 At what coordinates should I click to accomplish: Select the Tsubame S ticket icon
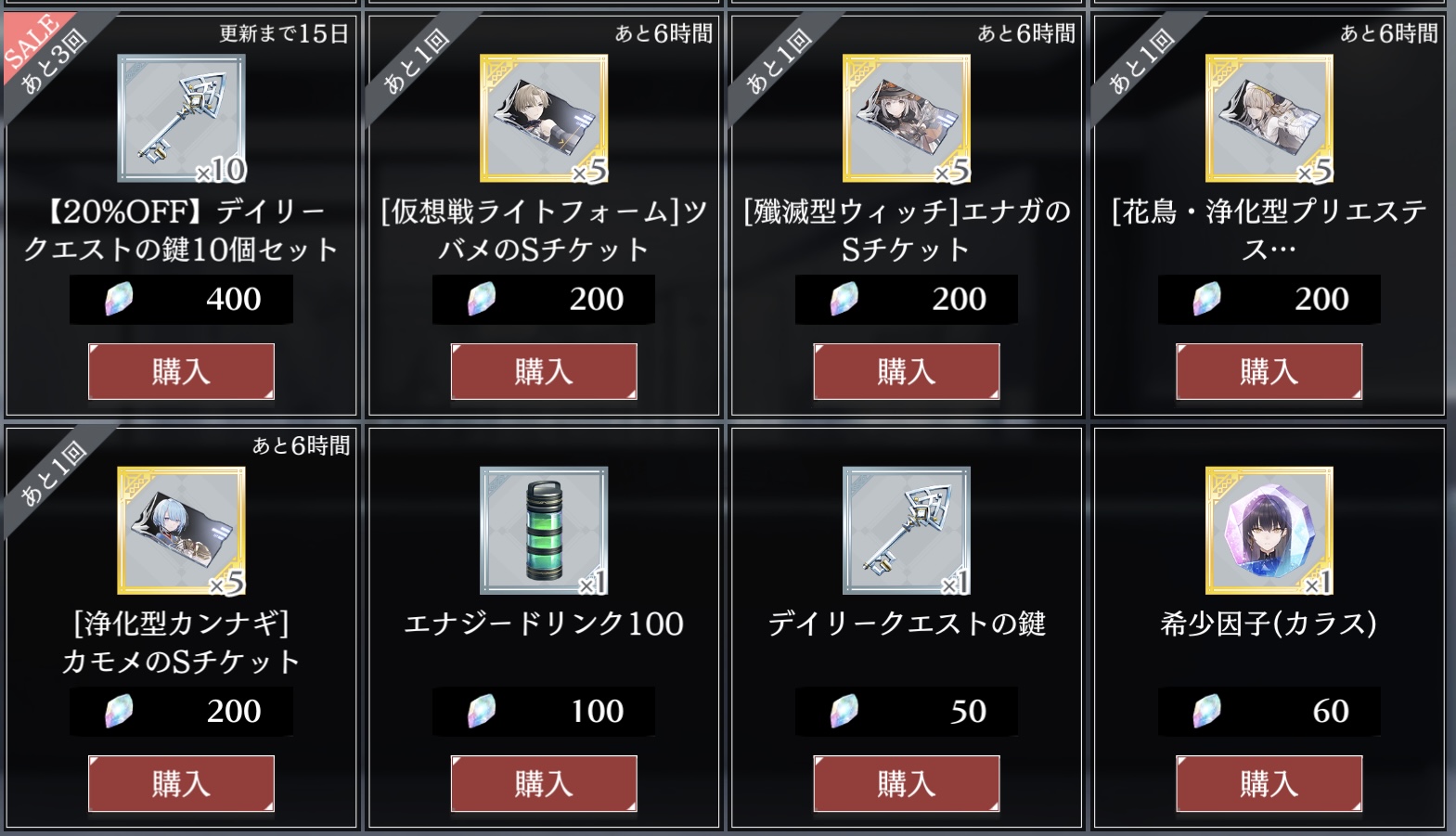tap(544, 118)
